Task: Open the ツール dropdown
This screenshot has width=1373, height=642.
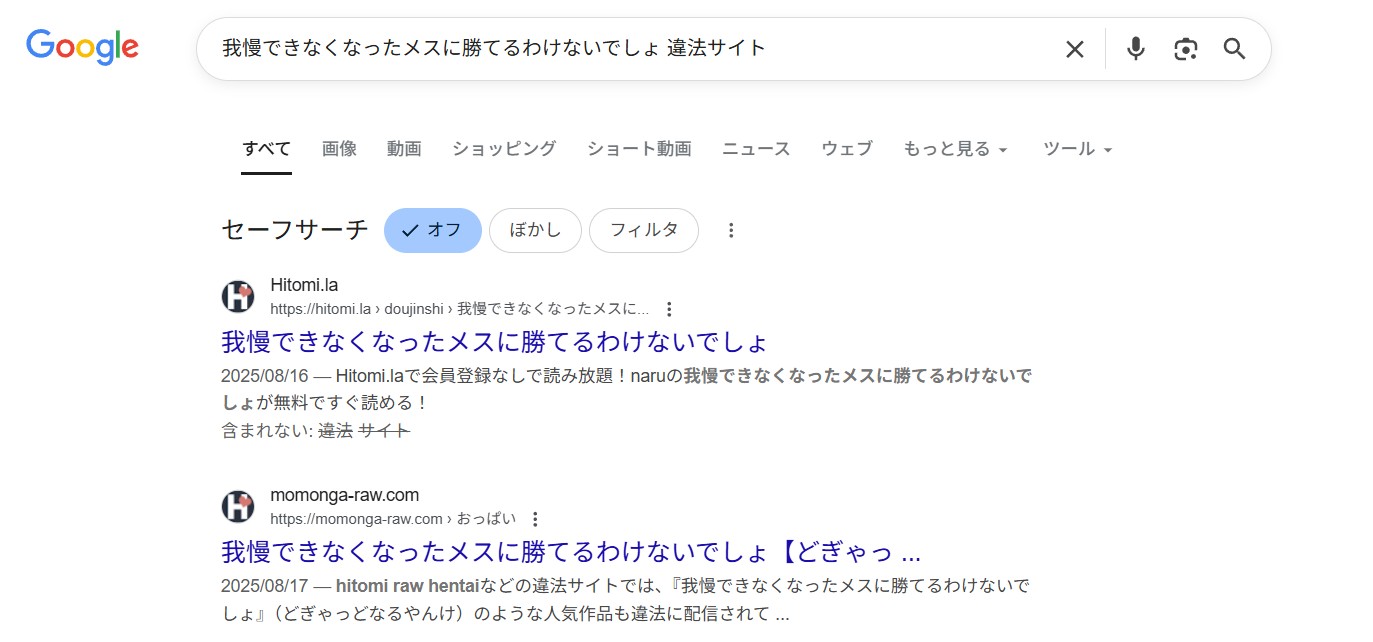Action: (1077, 148)
